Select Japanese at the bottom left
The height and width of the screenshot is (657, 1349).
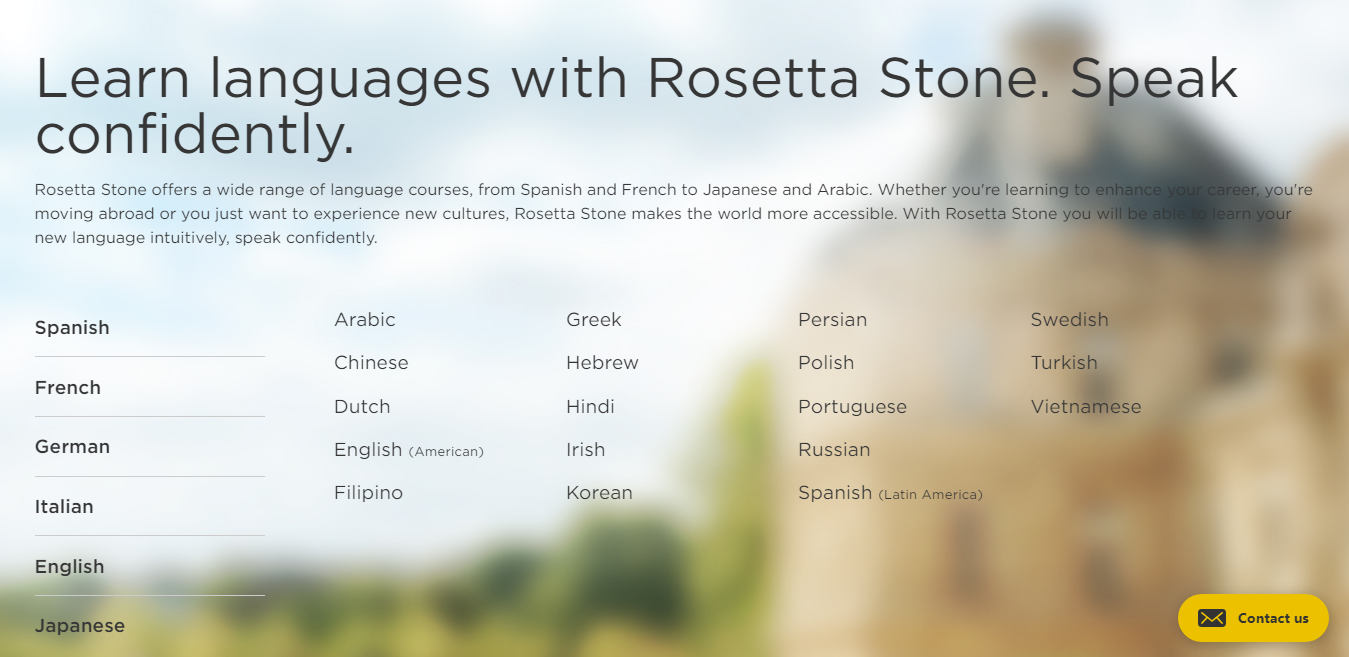coord(80,625)
